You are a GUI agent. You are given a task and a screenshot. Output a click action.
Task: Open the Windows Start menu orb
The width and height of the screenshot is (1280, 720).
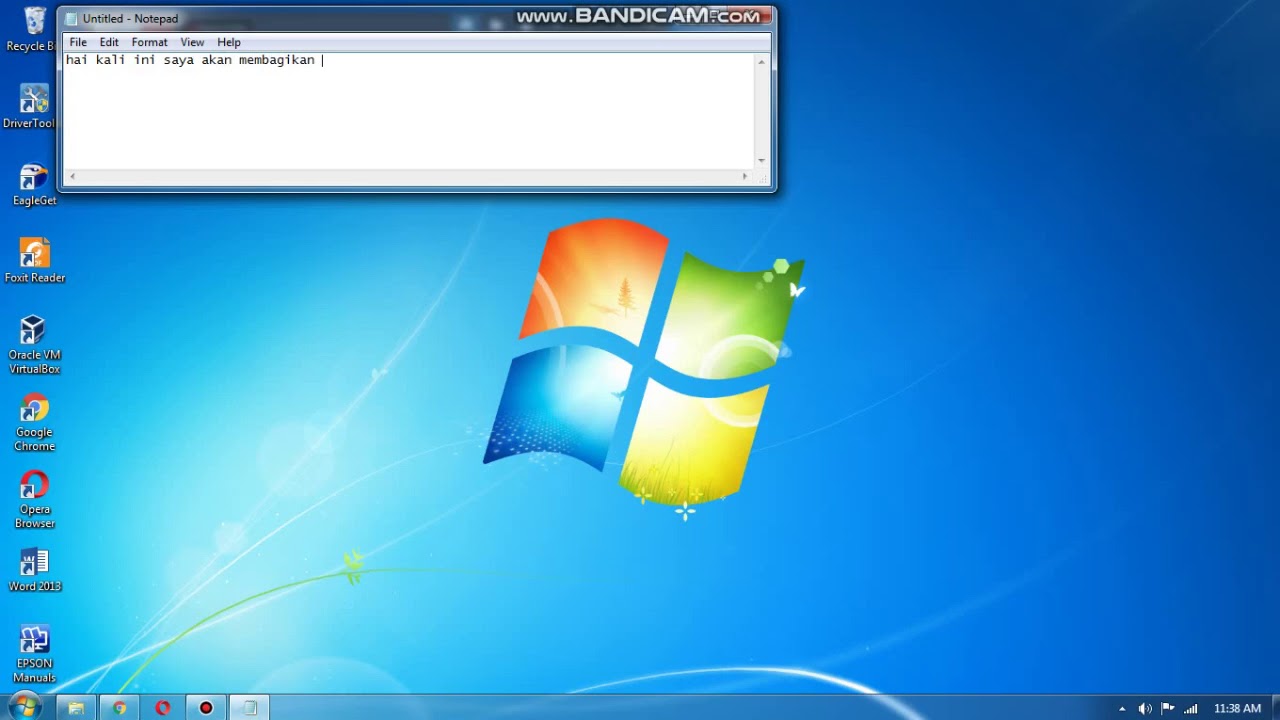(25, 707)
